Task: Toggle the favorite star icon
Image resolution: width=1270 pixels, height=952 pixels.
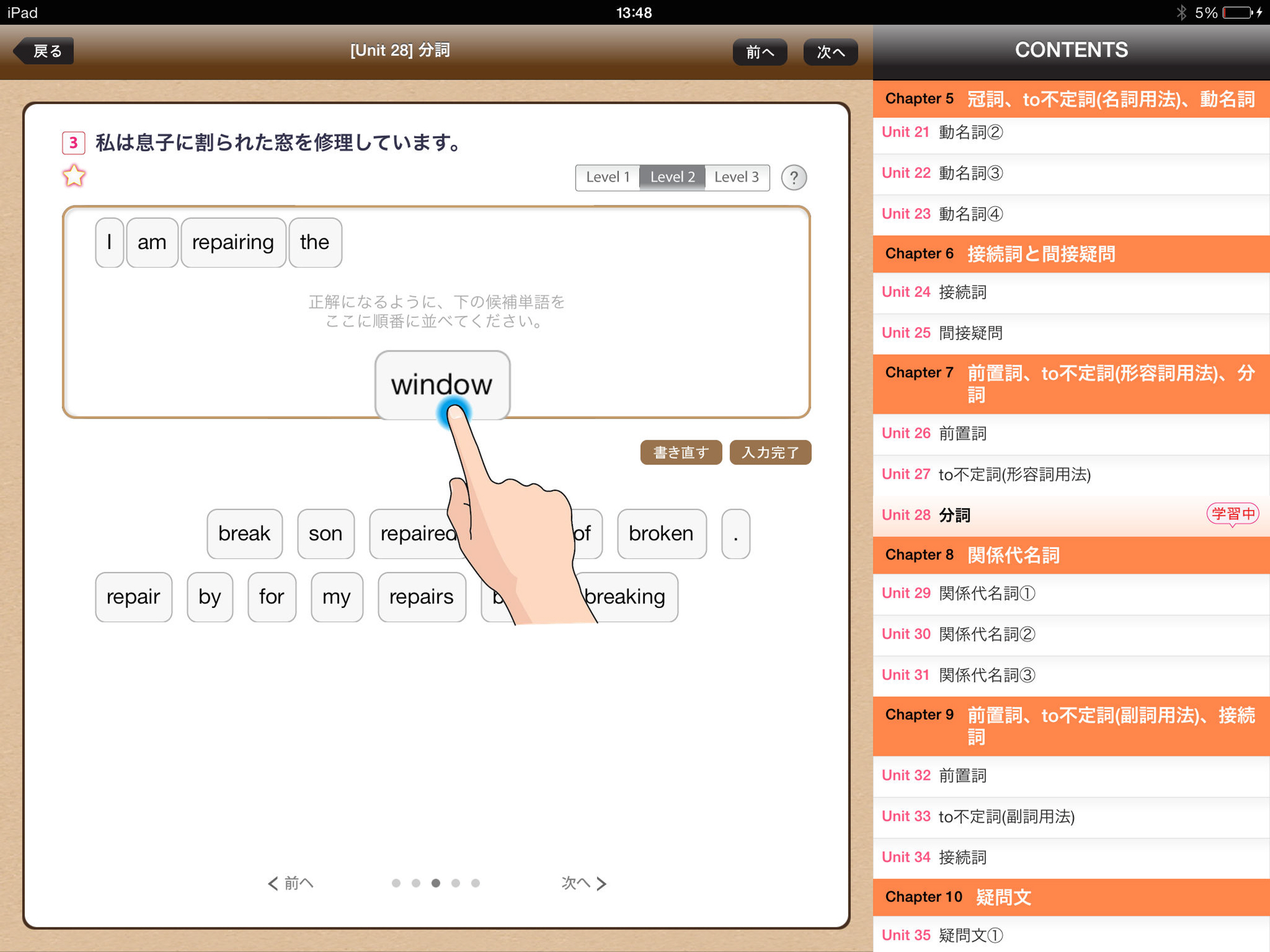Action: pyautogui.click(x=73, y=176)
